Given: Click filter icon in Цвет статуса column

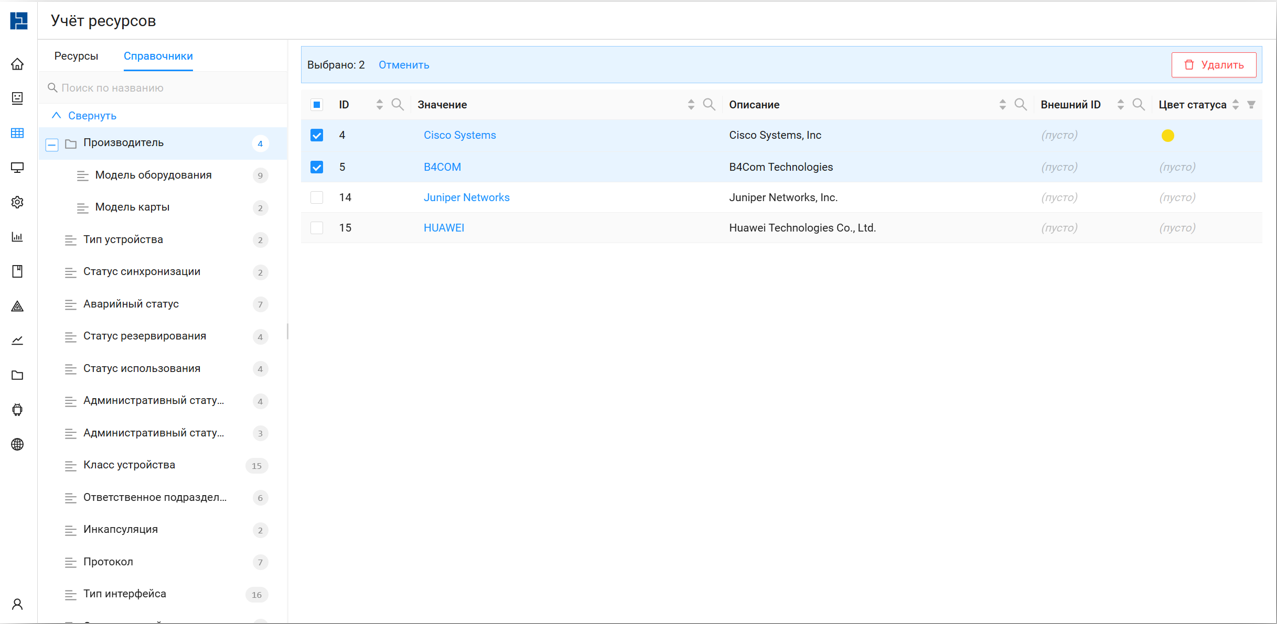Looking at the screenshot, I should pos(1251,105).
